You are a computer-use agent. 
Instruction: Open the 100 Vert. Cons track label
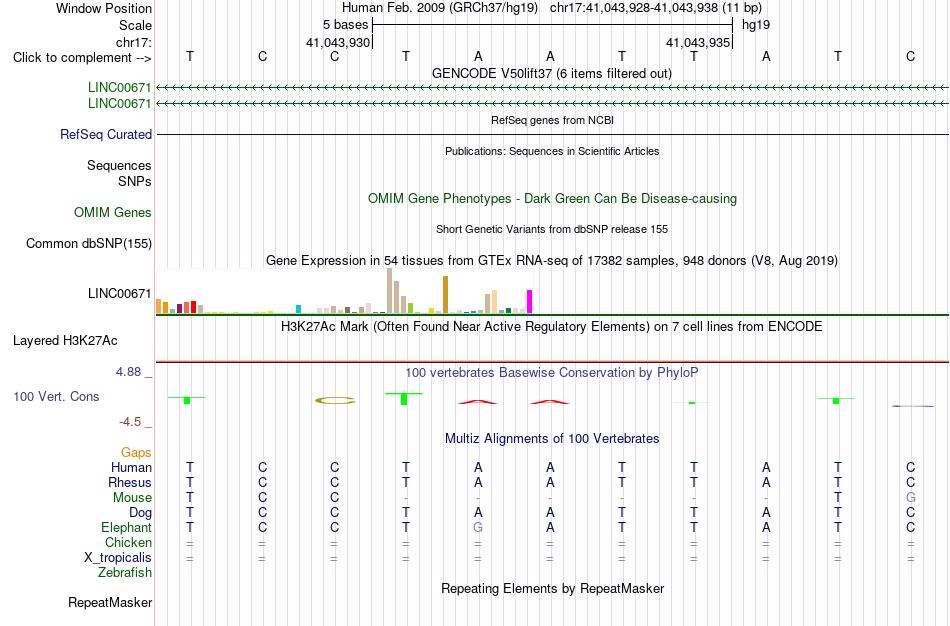(56, 396)
